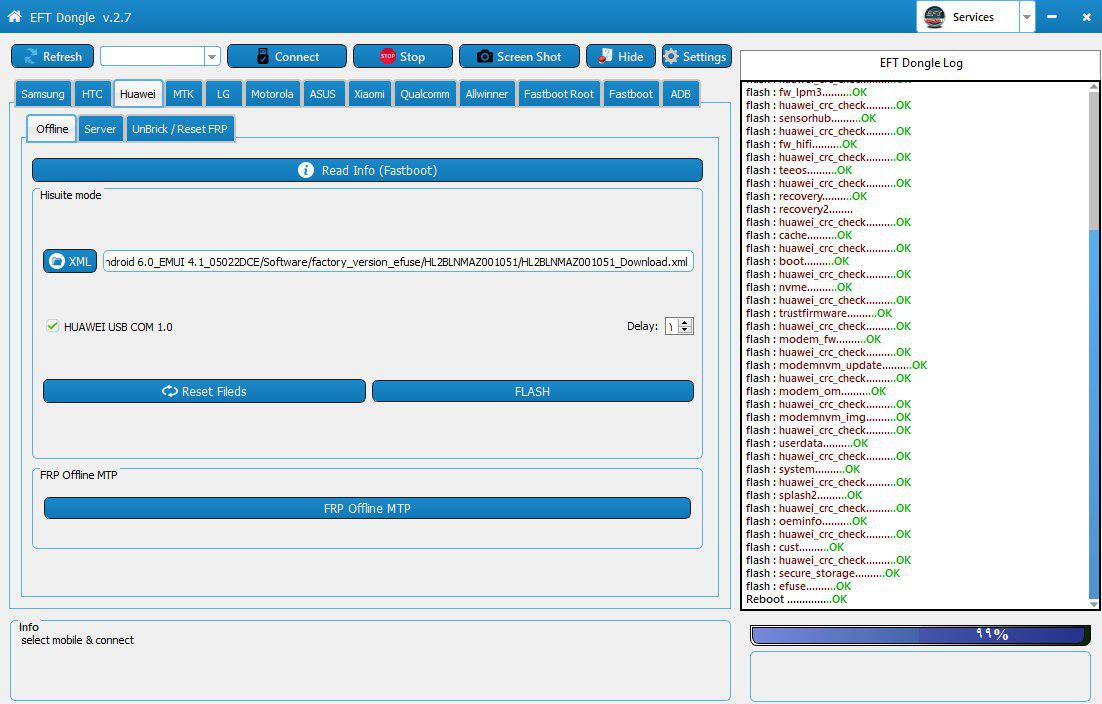The width and height of the screenshot is (1102, 704).
Task: Open the LG tab
Action: 223,94
